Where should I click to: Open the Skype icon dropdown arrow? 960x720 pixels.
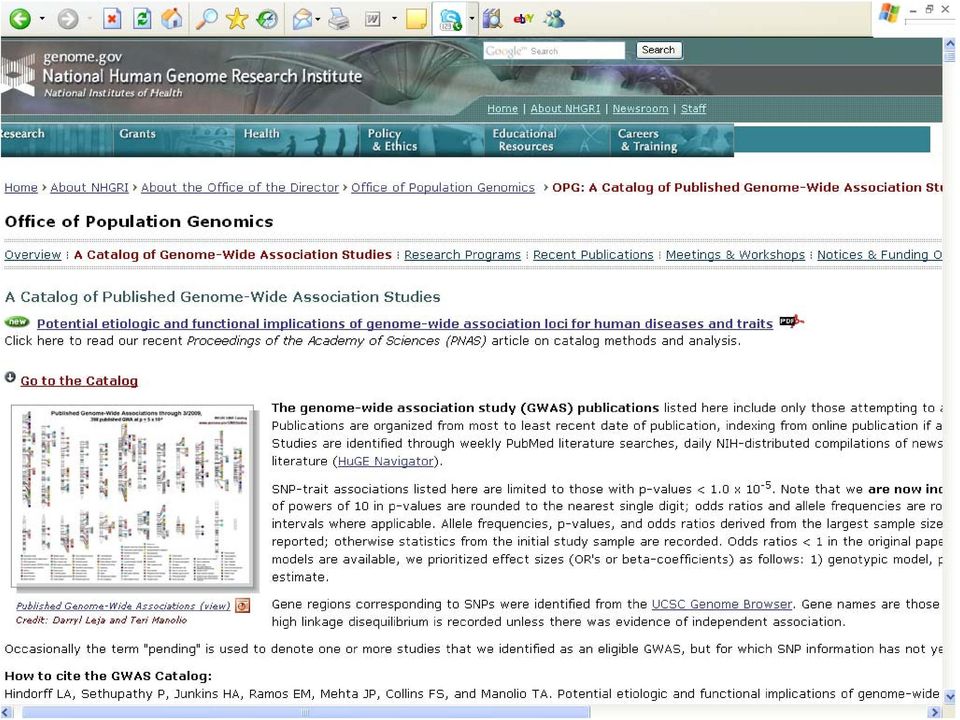tap(471, 19)
